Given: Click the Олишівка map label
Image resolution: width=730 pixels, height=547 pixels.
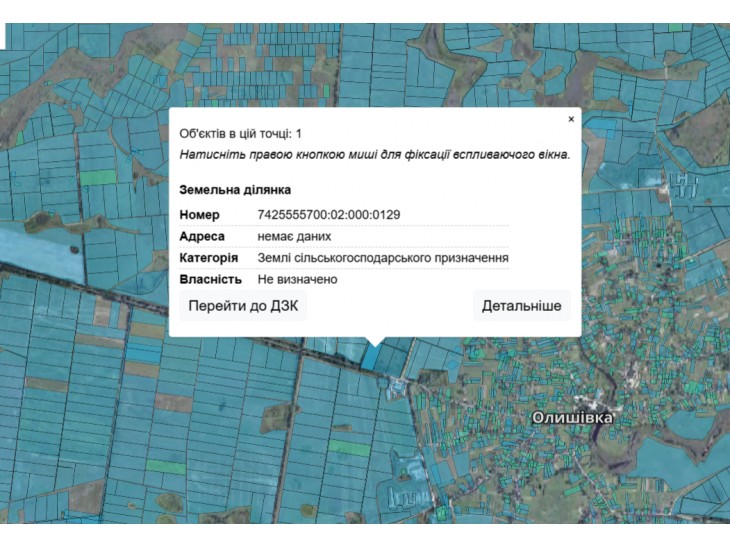Looking at the screenshot, I should coord(572,418).
